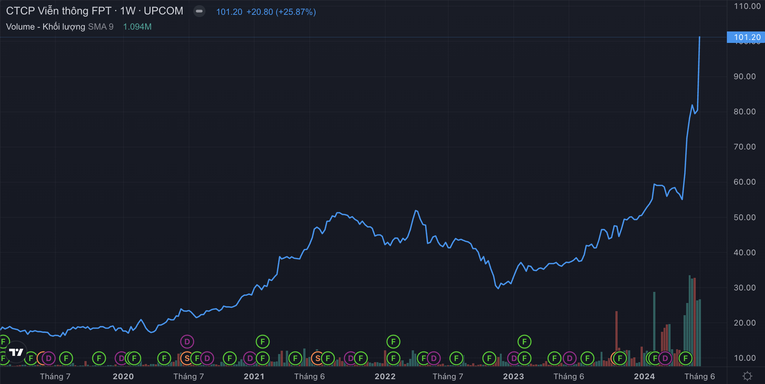Screen dimensions: 765x384
Task: Collapse the legend with the minus circle button
Action: pyautogui.click(x=199, y=11)
